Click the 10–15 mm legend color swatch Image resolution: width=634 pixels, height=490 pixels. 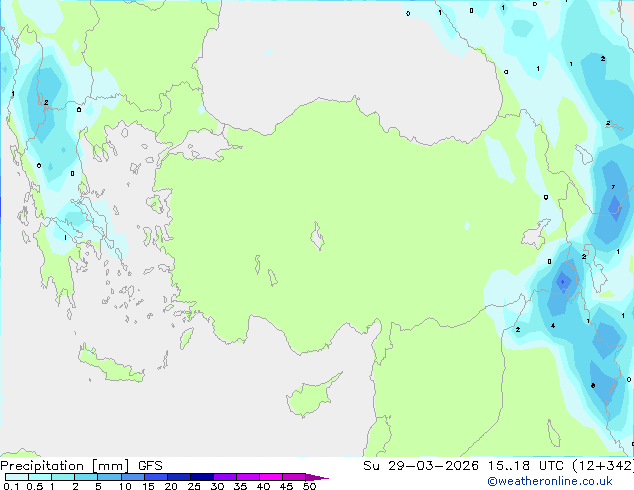click(x=132, y=477)
